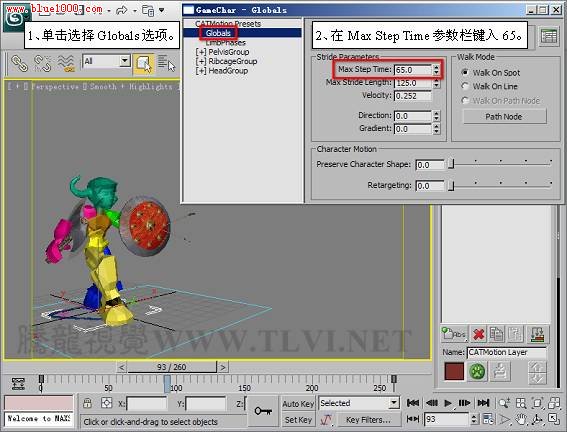Screen dimensions: 567x432
Task: Click Zoom Extents icon
Action: pyautogui.click(x=537, y=403)
